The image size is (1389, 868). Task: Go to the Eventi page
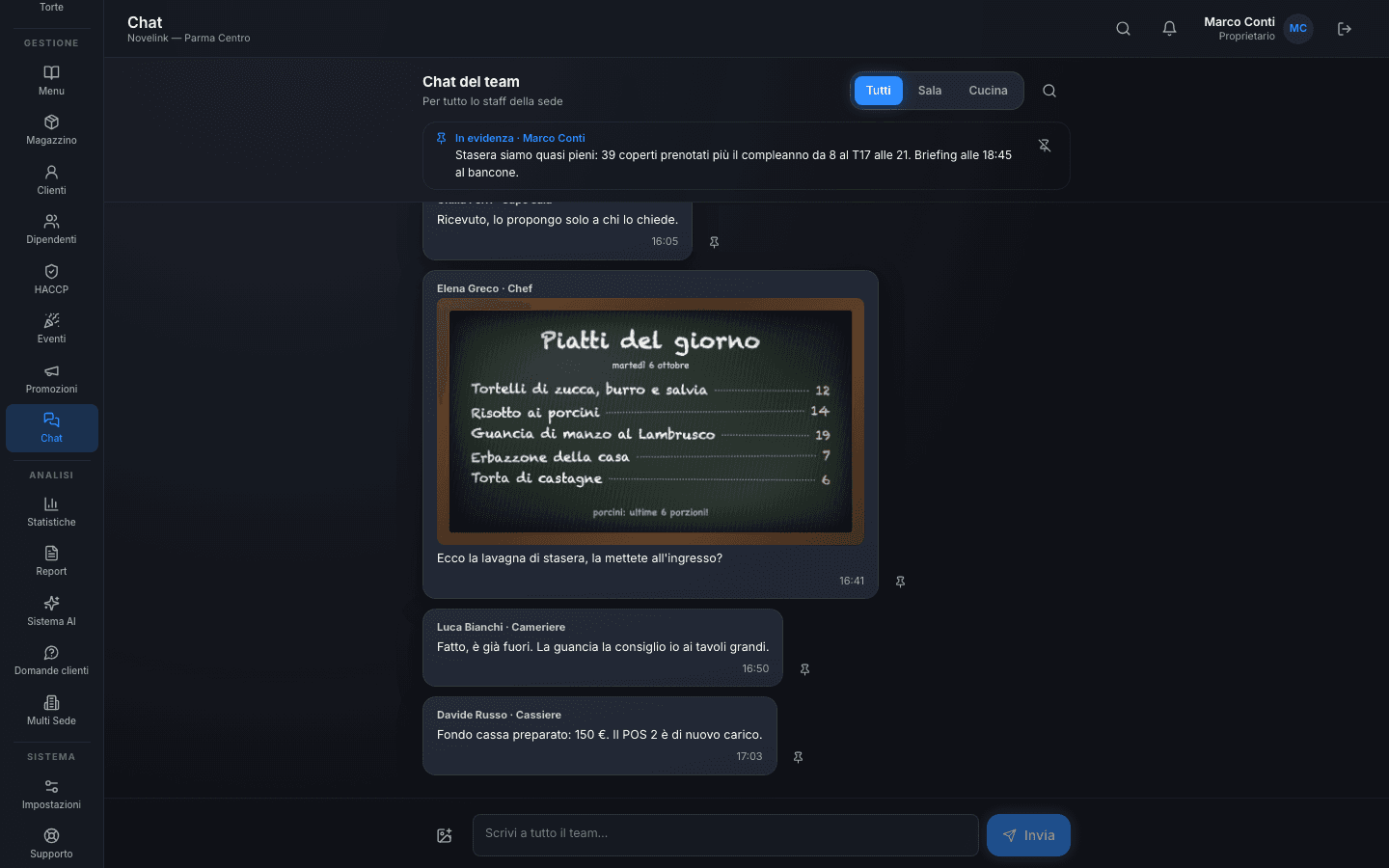point(51,329)
